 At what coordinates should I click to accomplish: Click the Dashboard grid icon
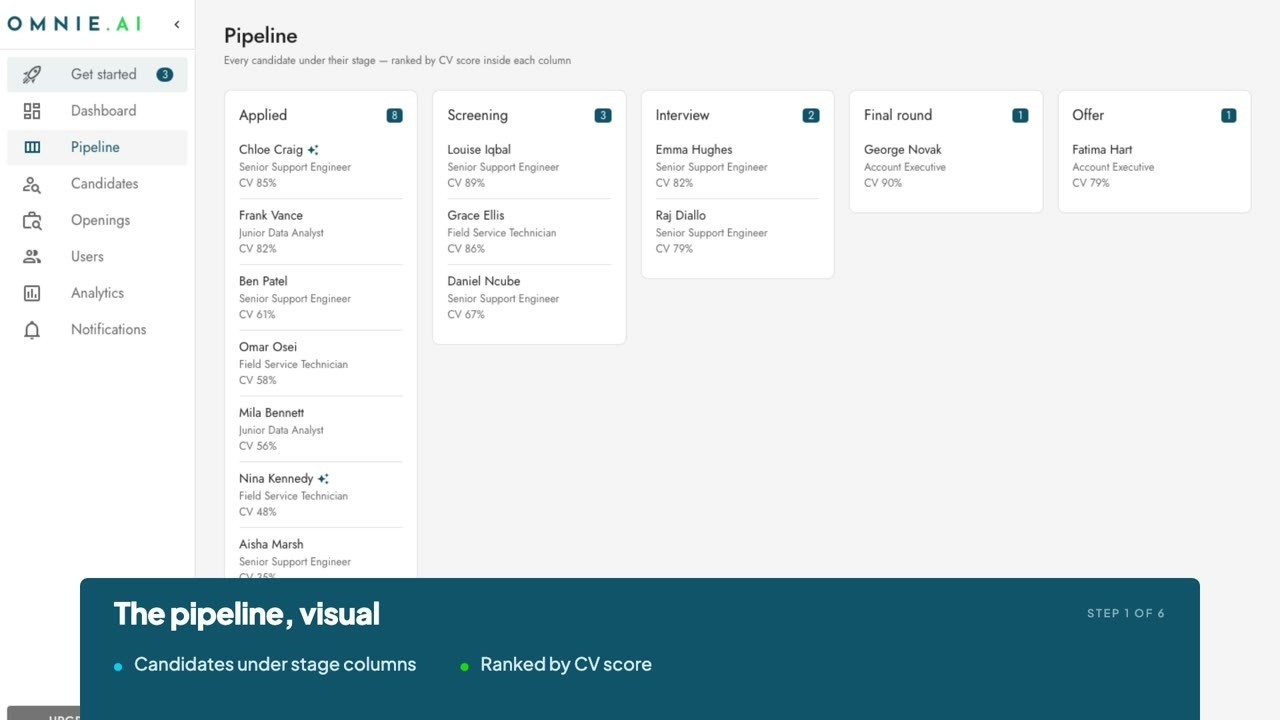pyautogui.click(x=32, y=111)
